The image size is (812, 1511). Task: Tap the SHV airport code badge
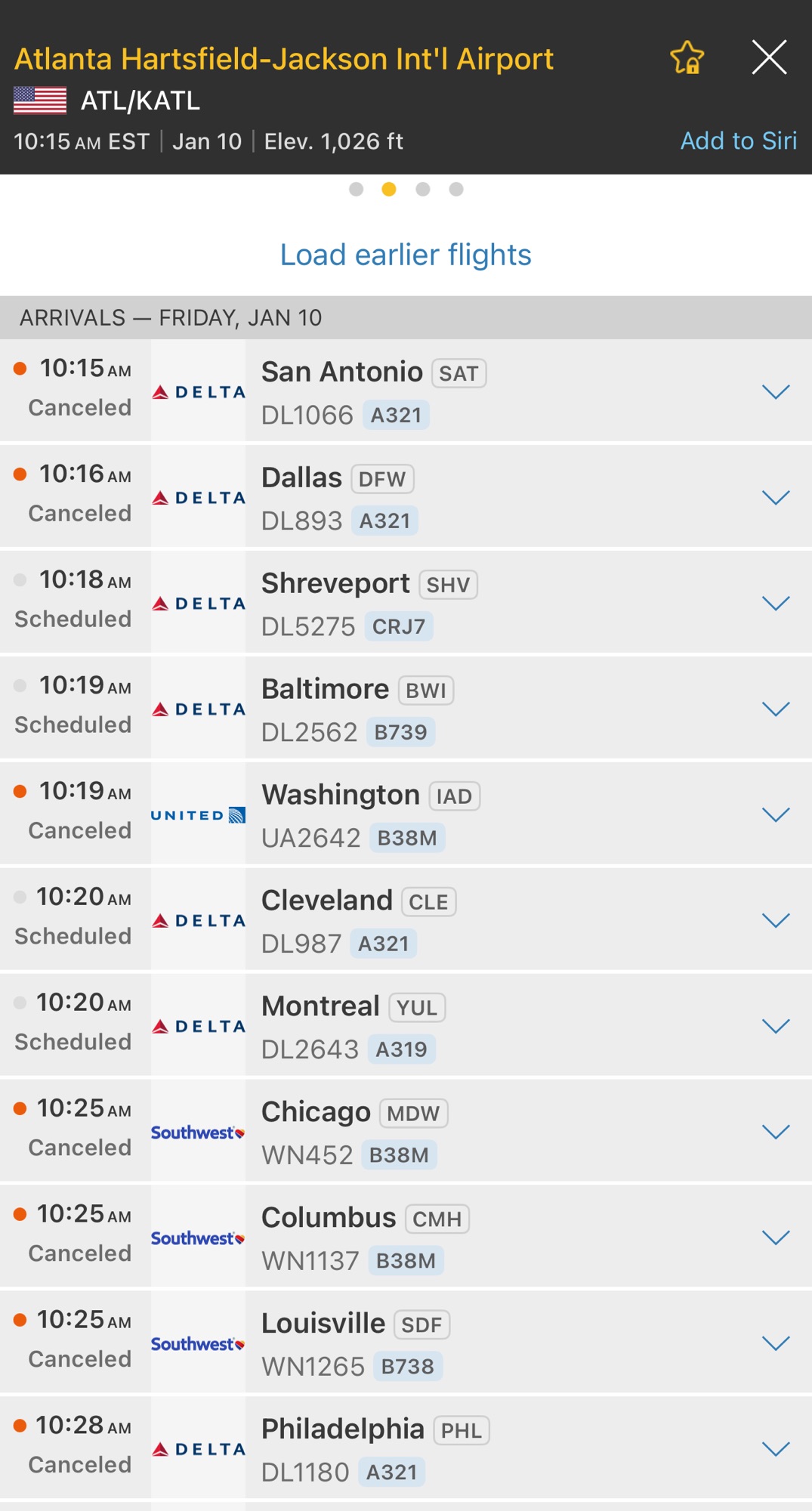(448, 585)
